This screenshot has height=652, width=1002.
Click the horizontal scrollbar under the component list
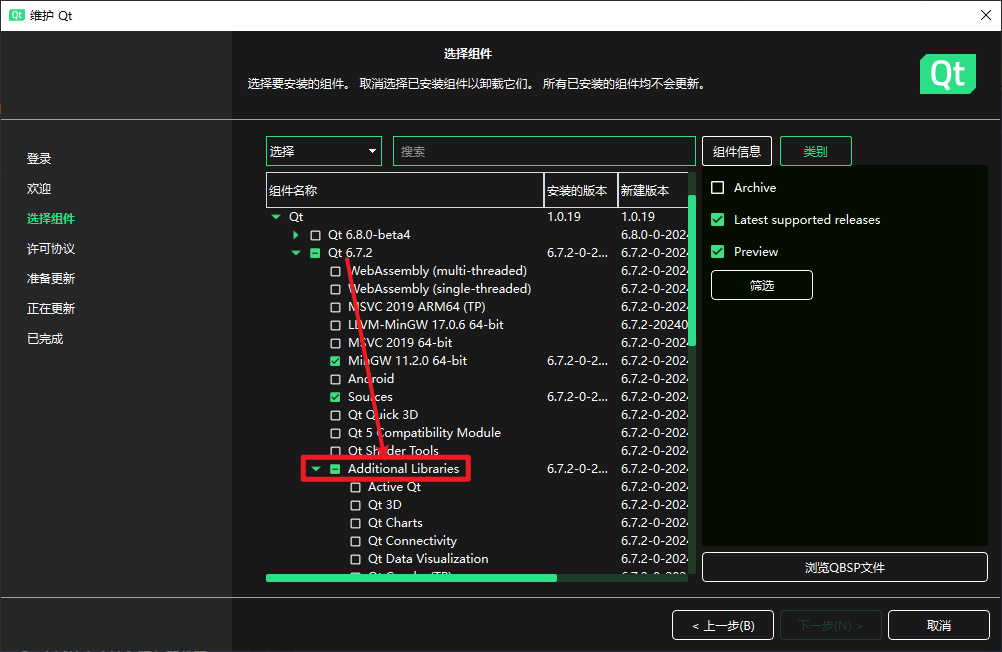pyautogui.click(x=410, y=578)
